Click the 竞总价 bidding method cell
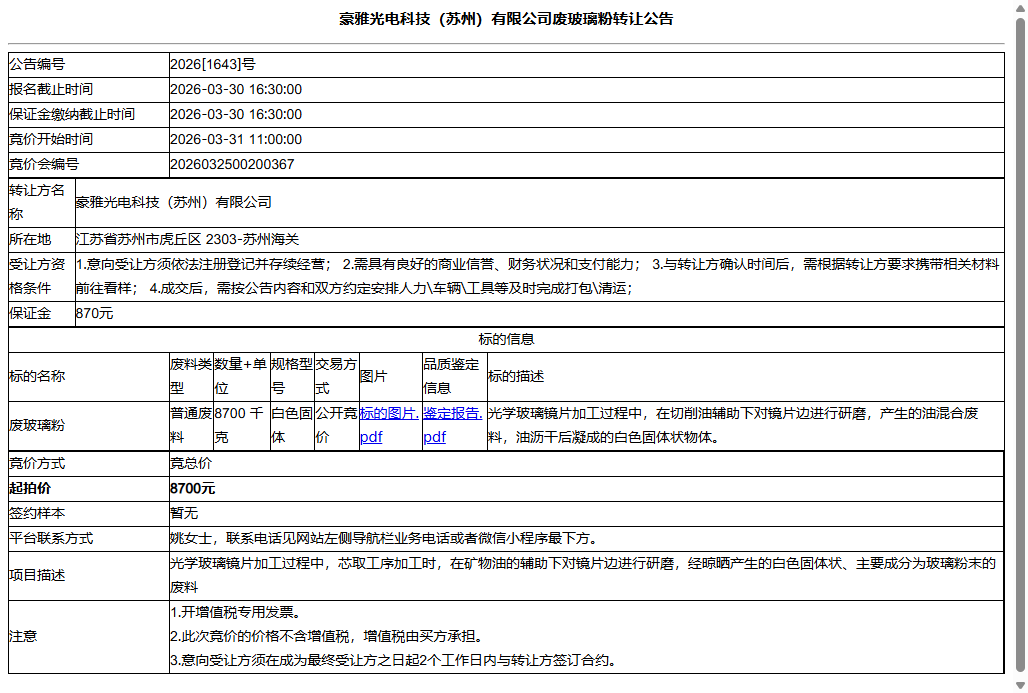Screen dimensions: 1028x693 [x=192, y=462]
